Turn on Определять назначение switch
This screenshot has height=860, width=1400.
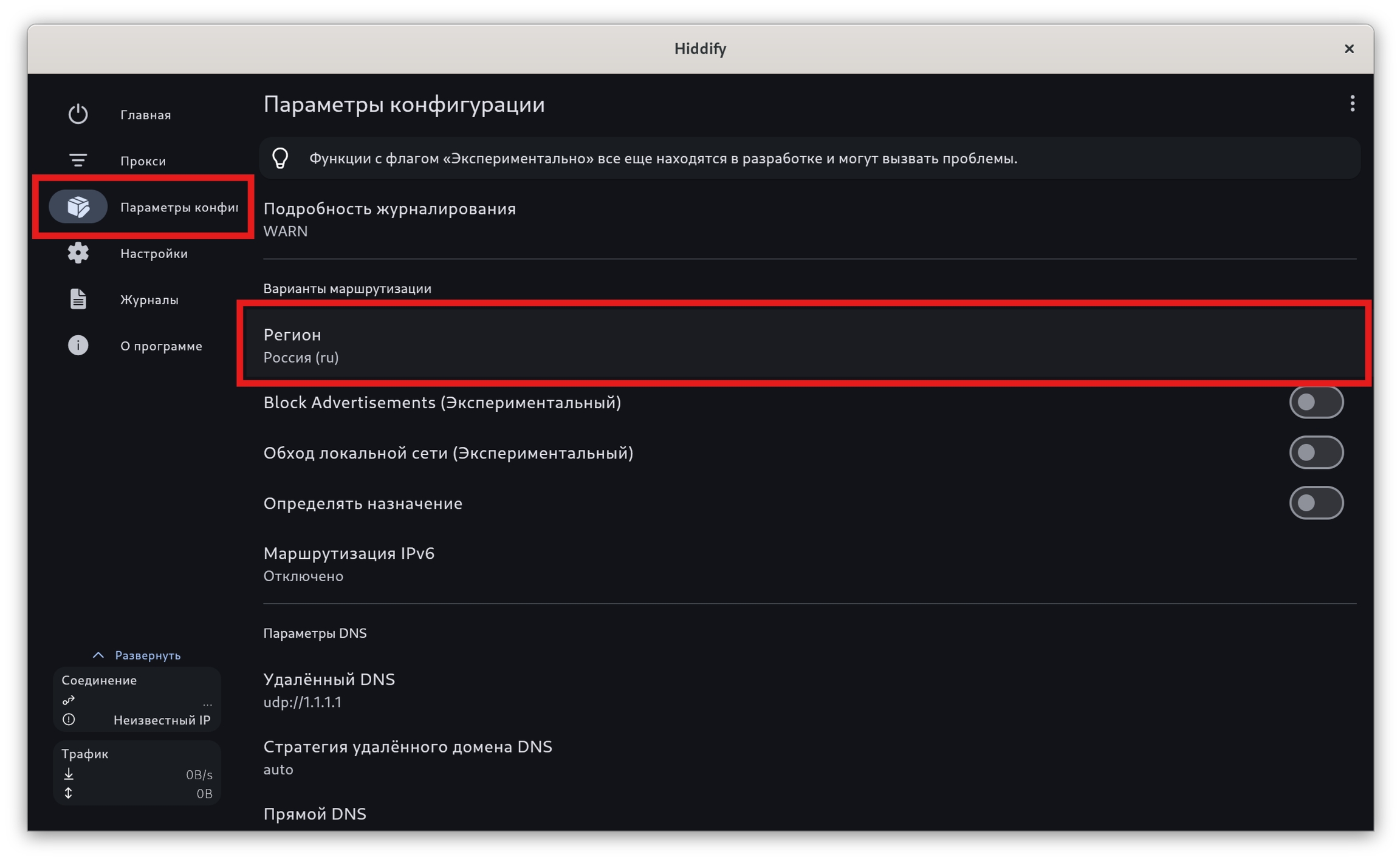1316,503
